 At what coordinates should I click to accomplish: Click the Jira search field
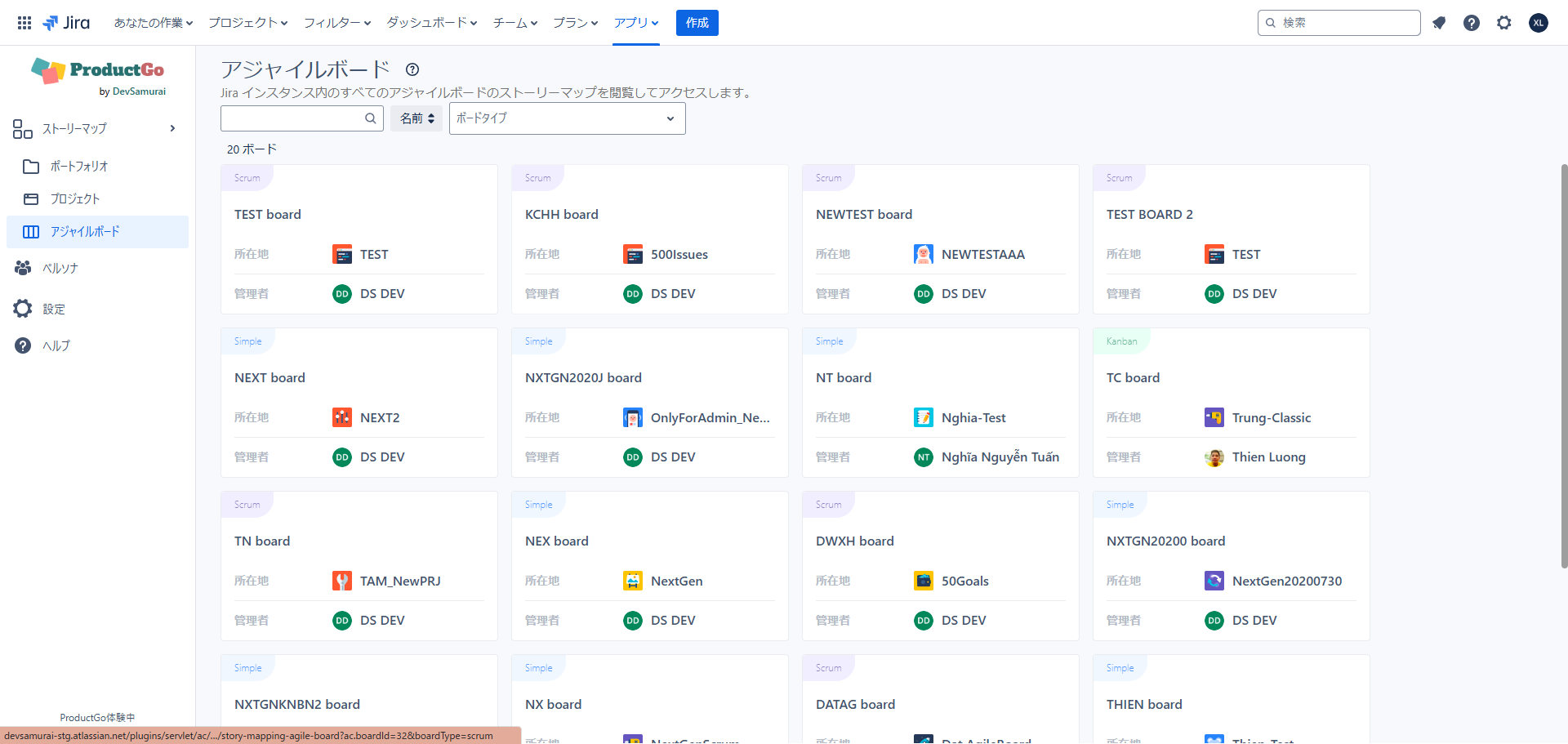click(x=1346, y=23)
